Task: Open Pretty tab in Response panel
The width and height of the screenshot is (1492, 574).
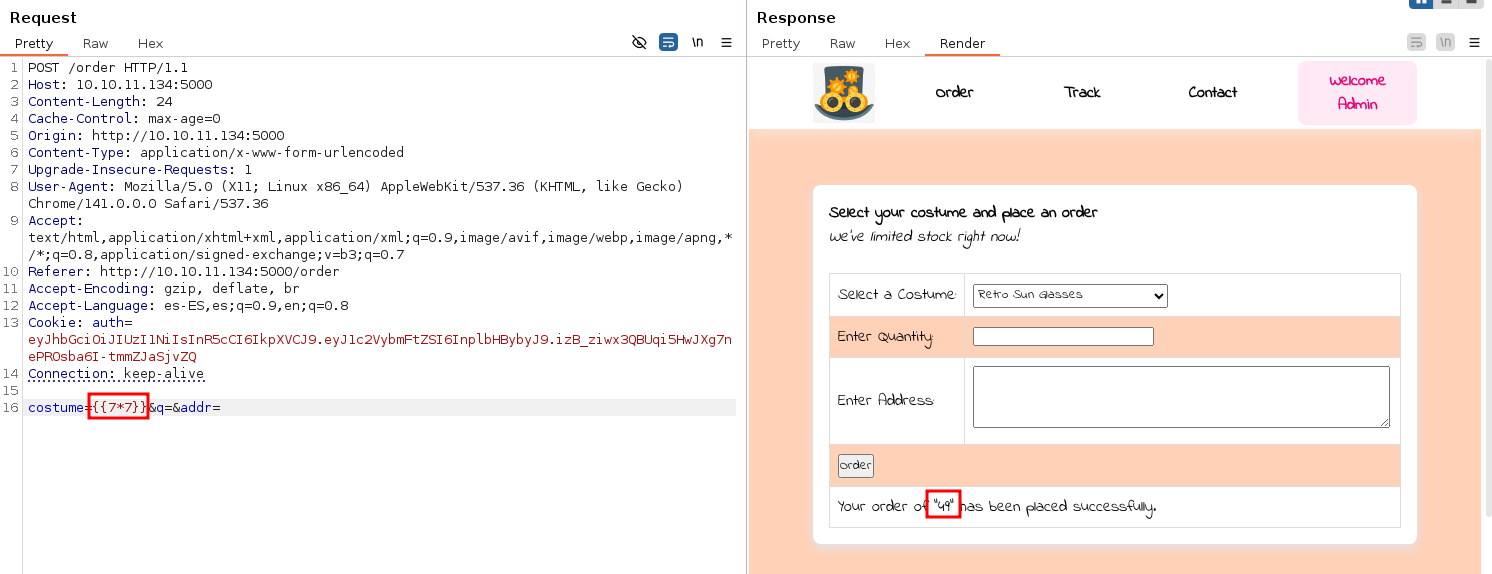Action: [781, 43]
